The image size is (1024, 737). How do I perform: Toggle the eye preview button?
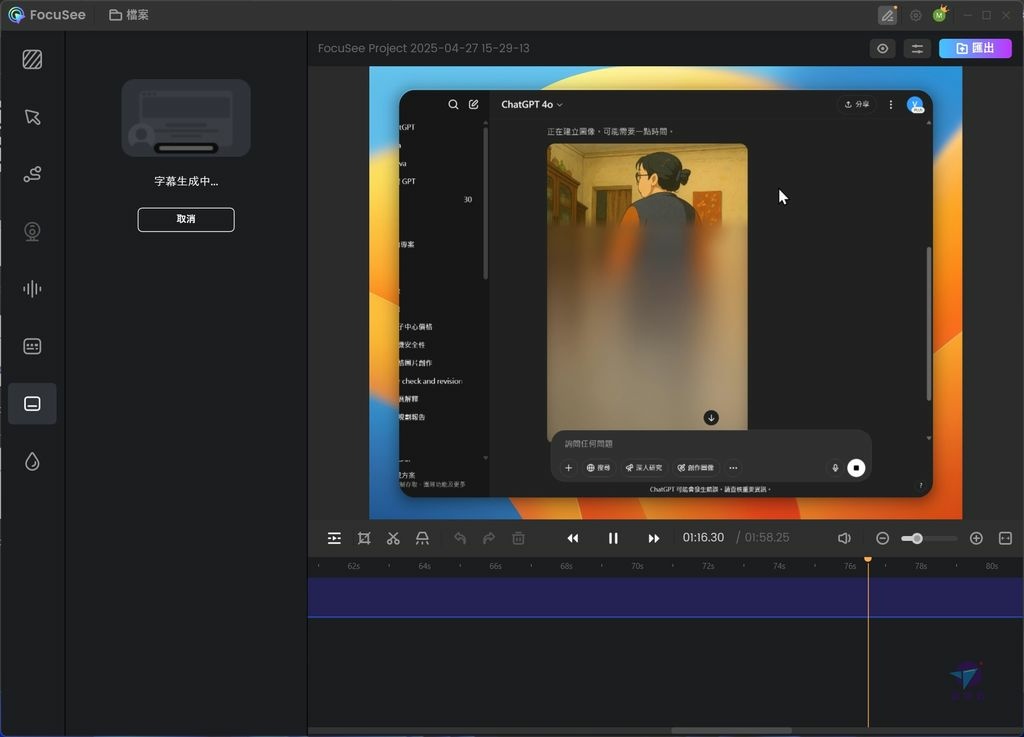(882, 48)
